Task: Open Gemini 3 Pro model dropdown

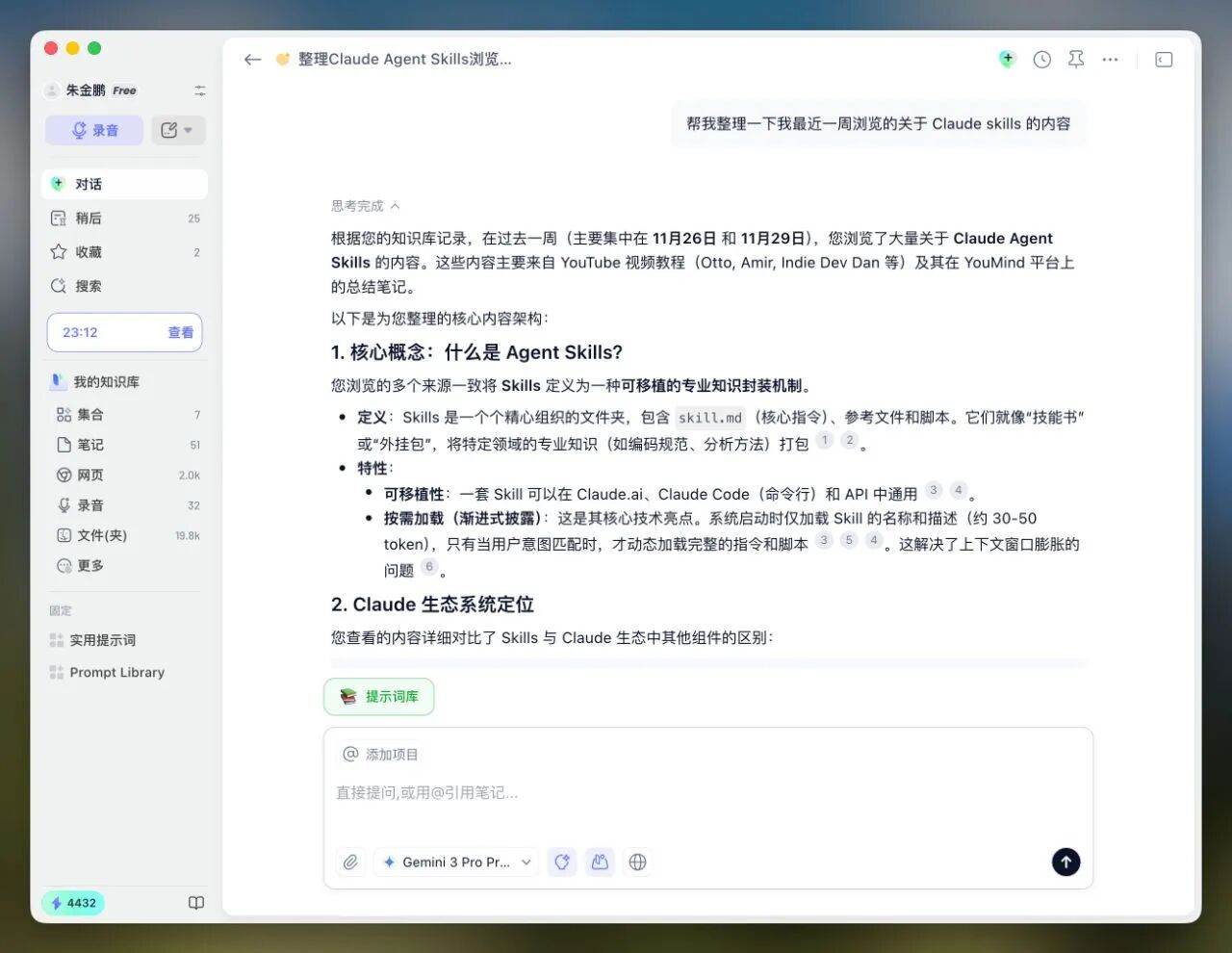Action: pos(457,863)
